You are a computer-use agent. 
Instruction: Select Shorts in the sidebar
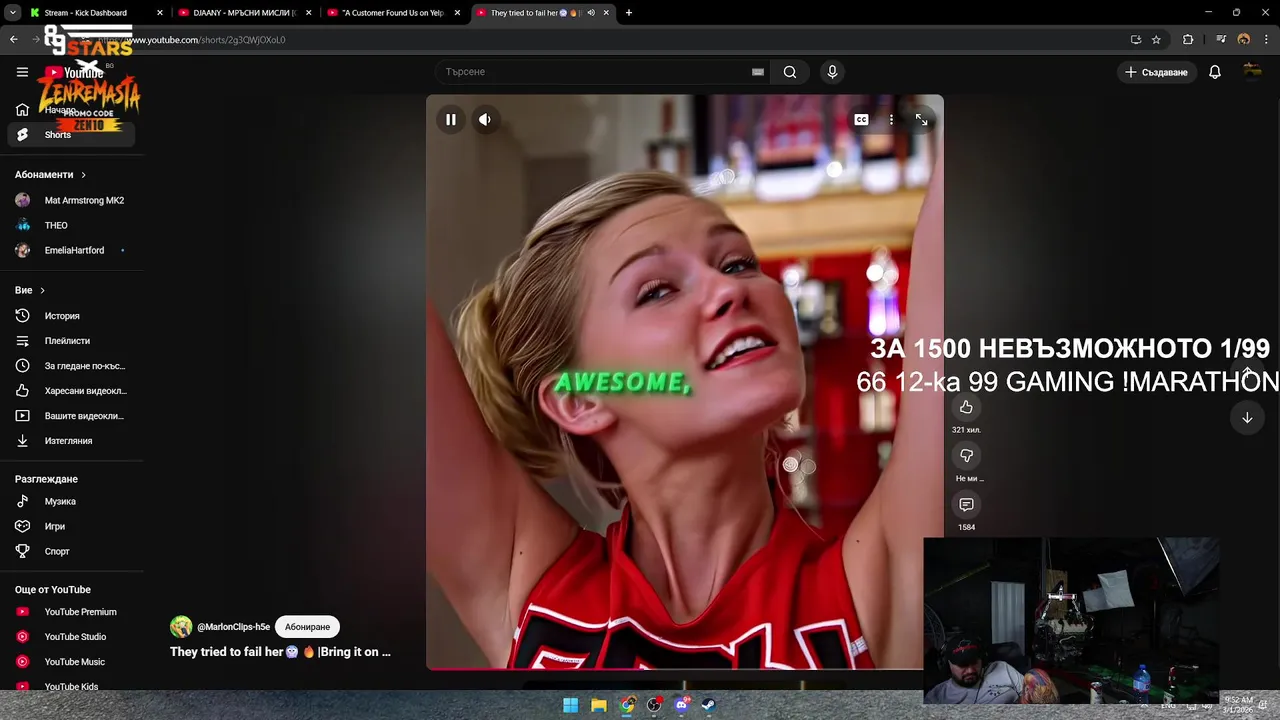(x=71, y=135)
